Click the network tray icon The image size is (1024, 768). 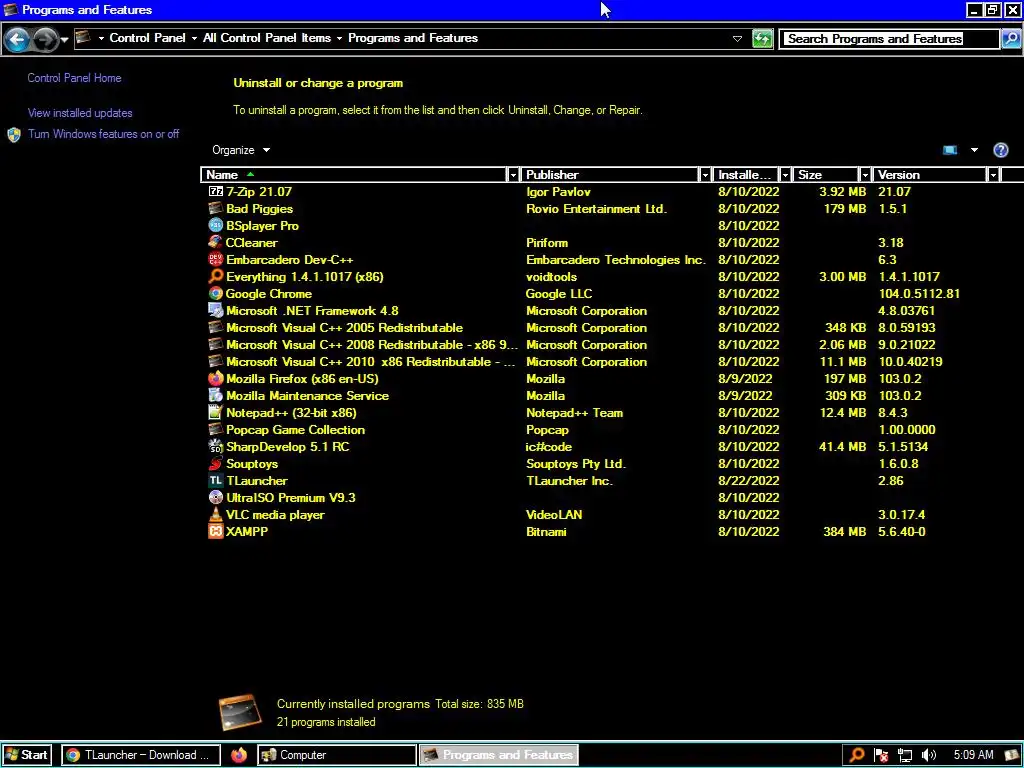tap(904, 755)
